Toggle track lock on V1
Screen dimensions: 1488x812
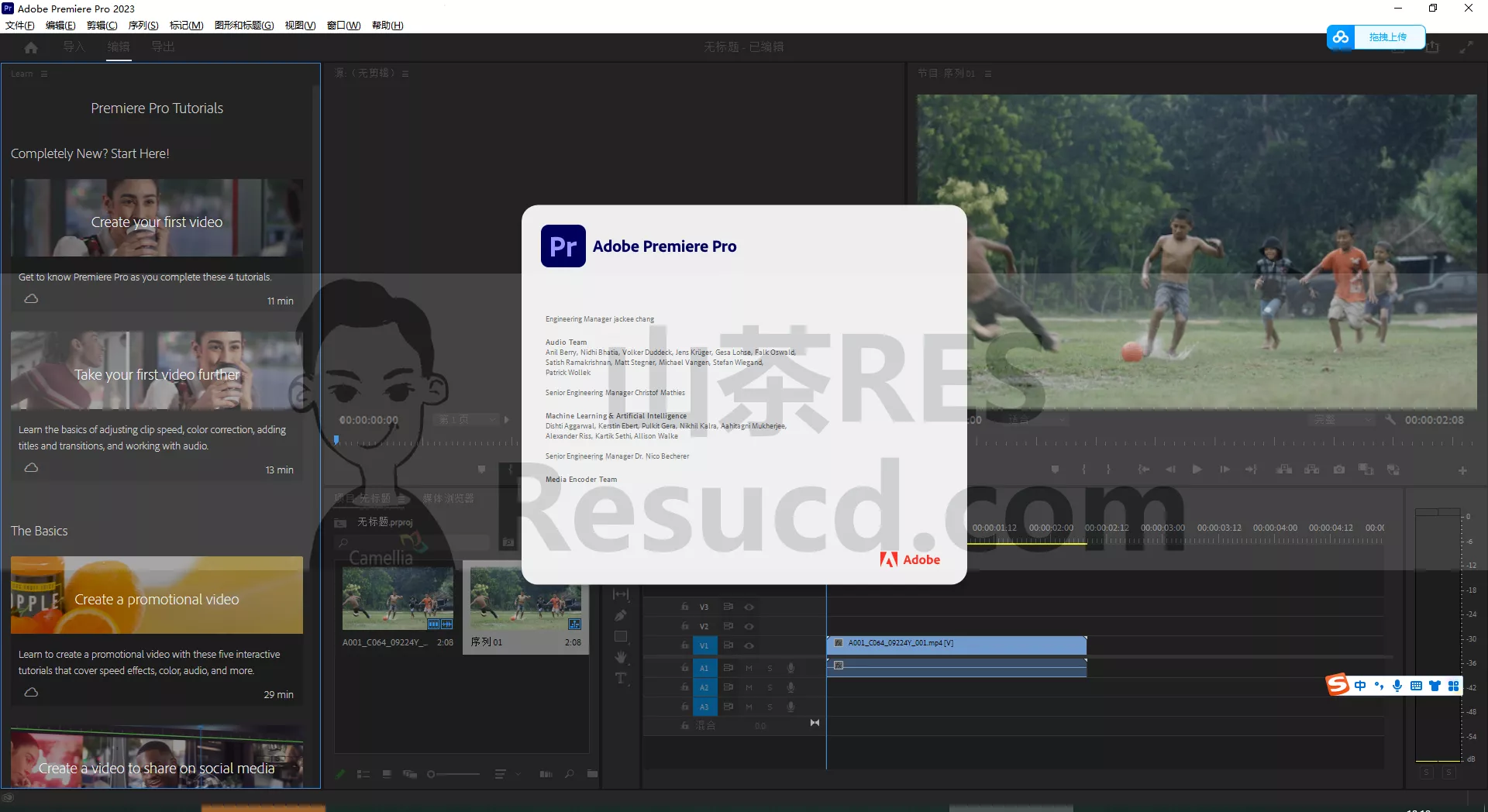click(x=684, y=645)
